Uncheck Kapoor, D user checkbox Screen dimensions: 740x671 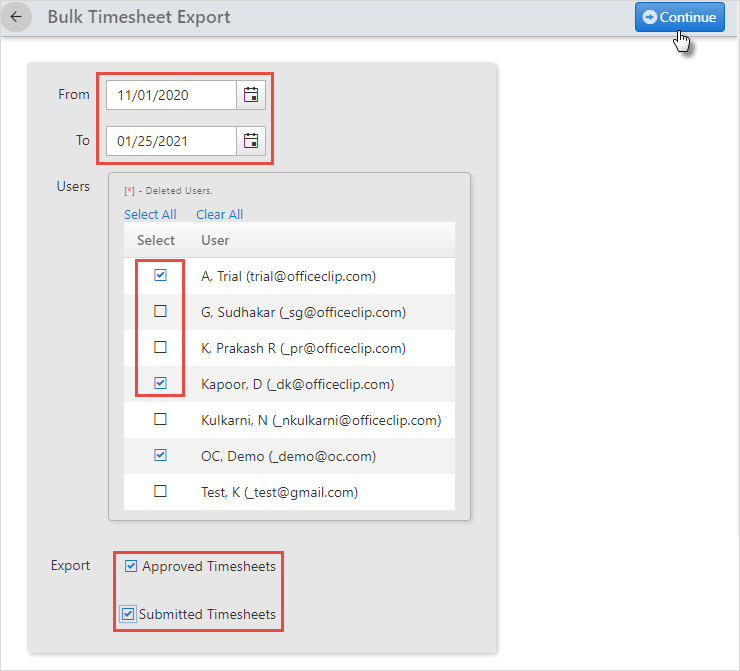click(160, 383)
